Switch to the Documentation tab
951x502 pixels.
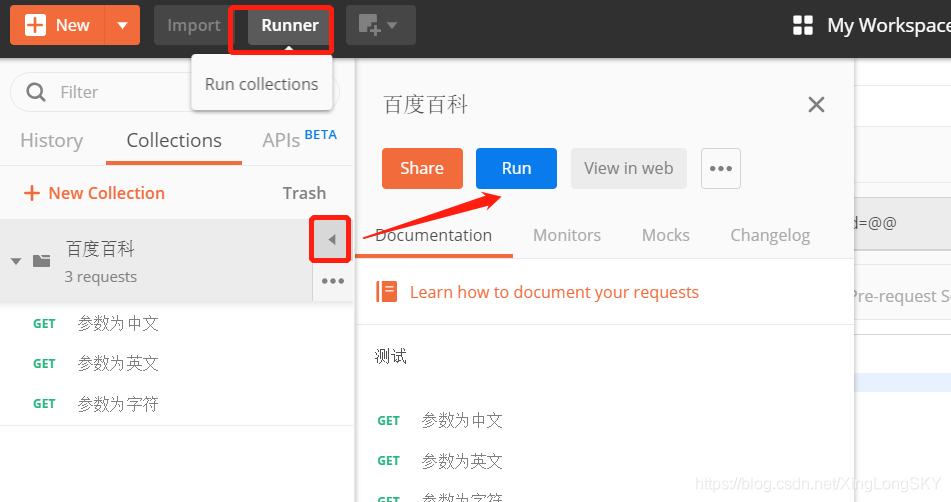click(x=434, y=235)
